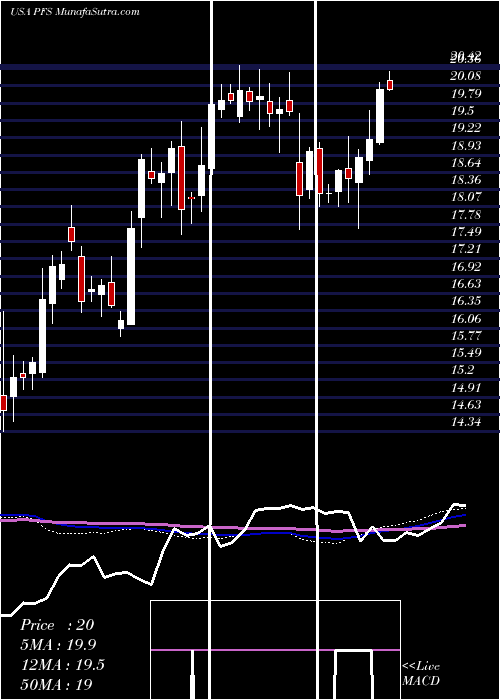This screenshot has height=700, width=500.
Task: Click the 17.49 price axis label
Action: (x=466, y=232)
